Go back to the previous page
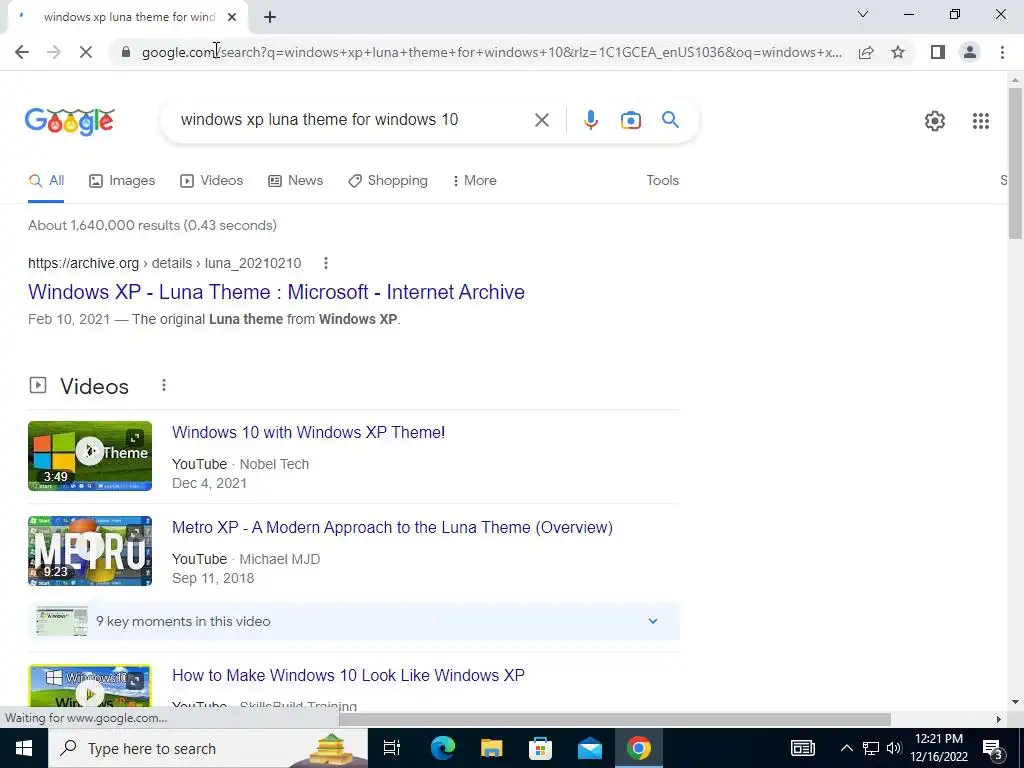The height and width of the screenshot is (768, 1024). pyautogui.click(x=22, y=52)
